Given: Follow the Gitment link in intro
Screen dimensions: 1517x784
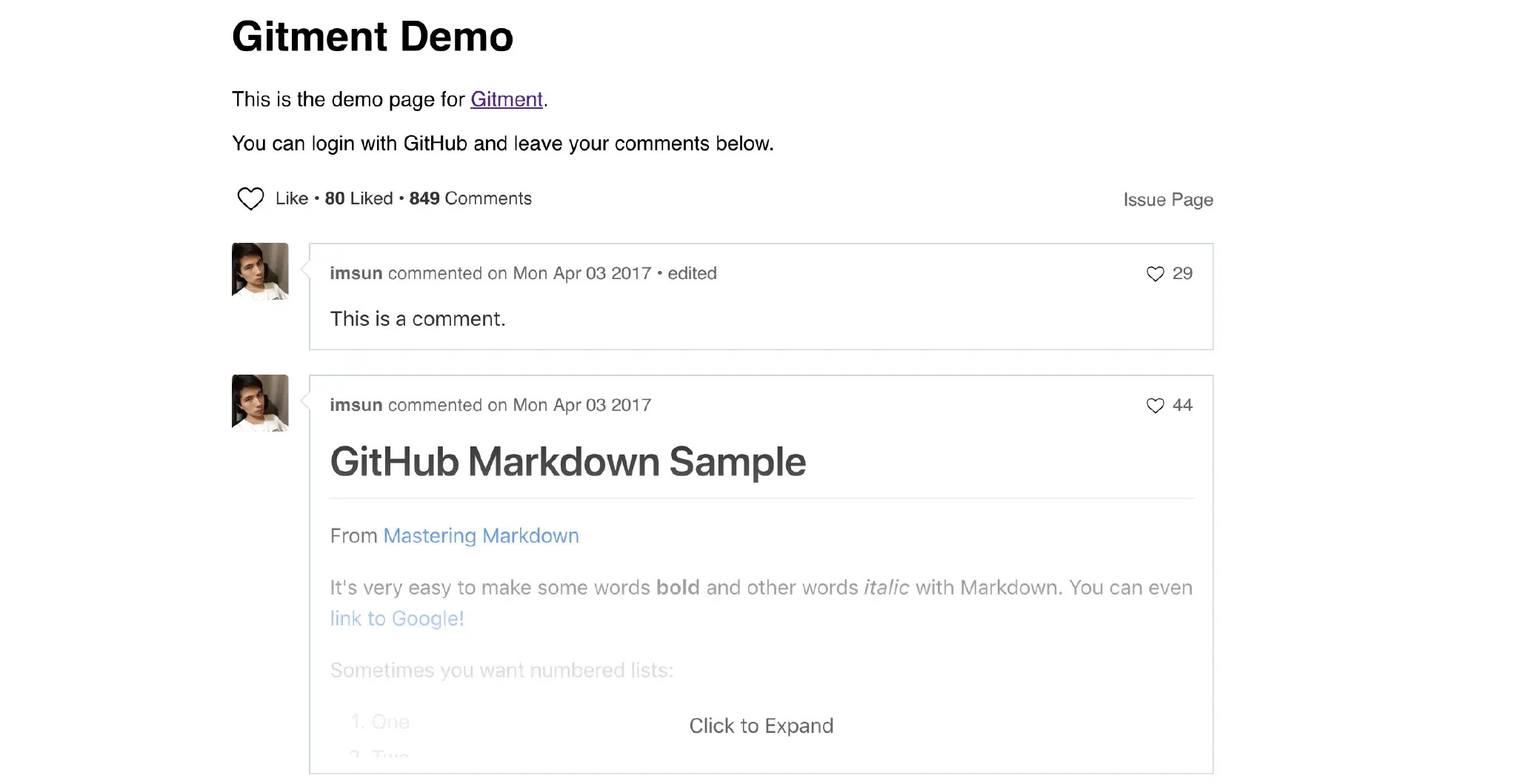Looking at the screenshot, I should (x=507, y=99).
